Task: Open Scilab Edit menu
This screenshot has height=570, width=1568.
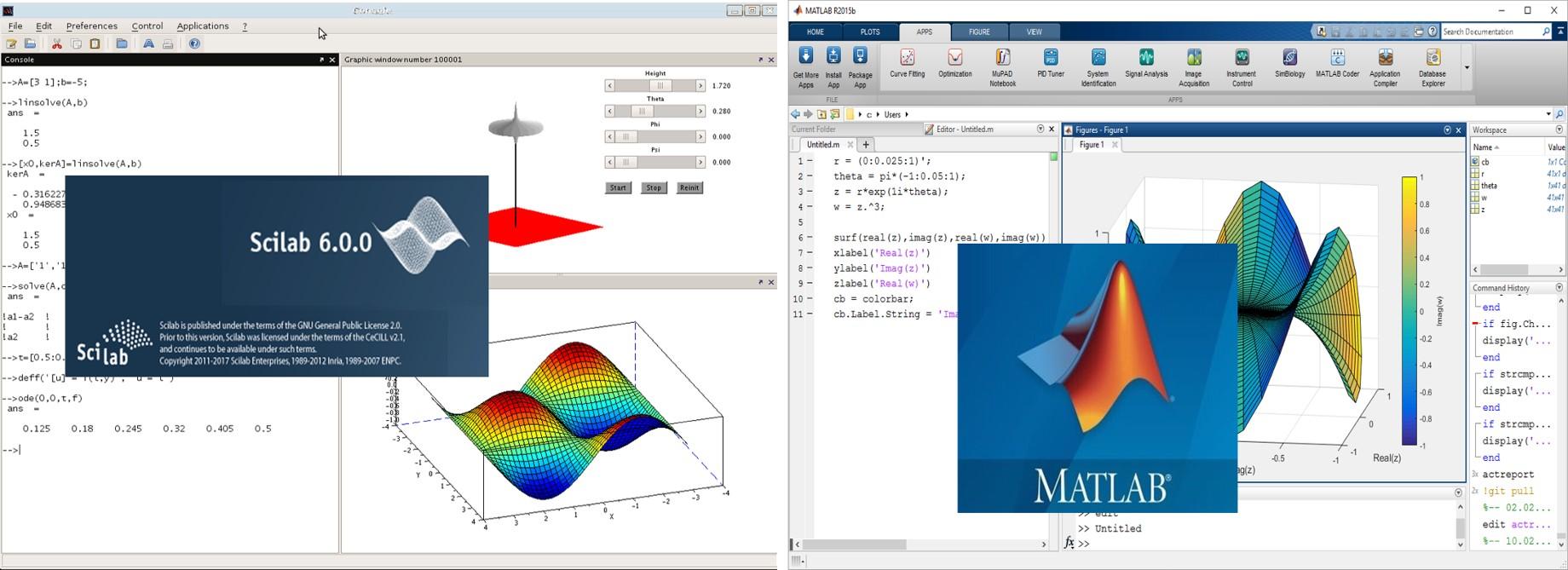Action: (x=43, y=26)
